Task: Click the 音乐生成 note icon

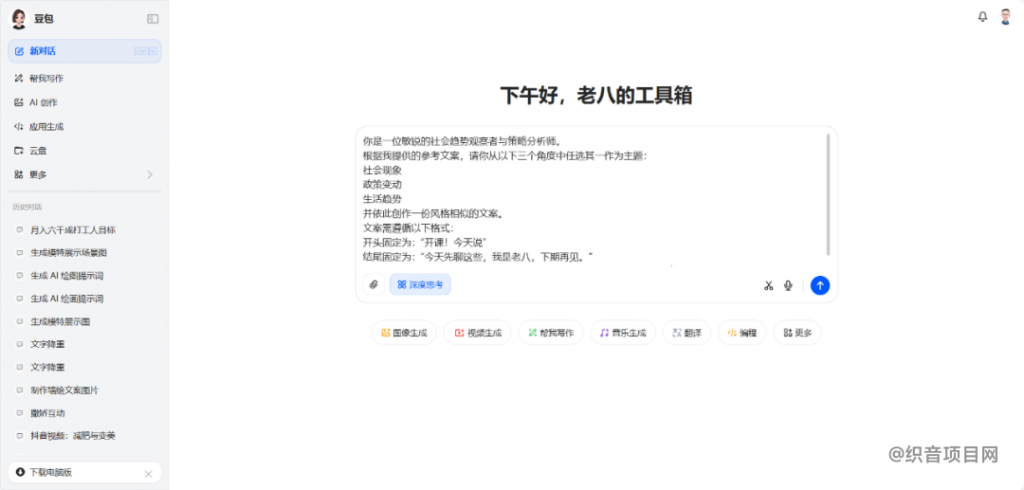Action: coord(604,333)
